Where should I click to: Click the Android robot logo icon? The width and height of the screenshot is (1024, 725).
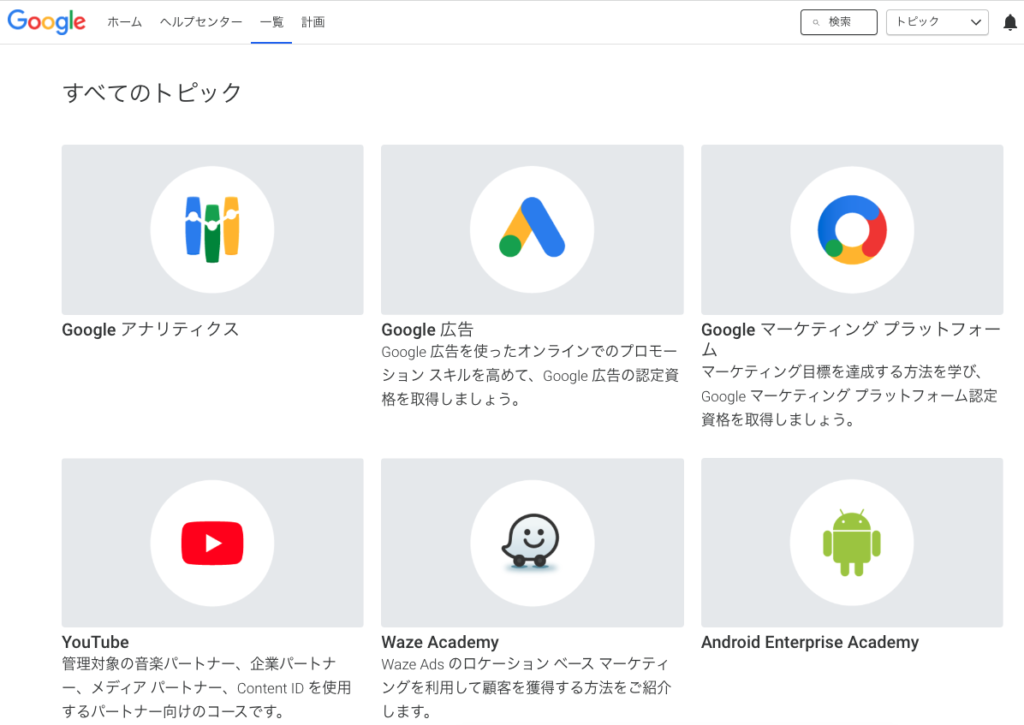852,543
